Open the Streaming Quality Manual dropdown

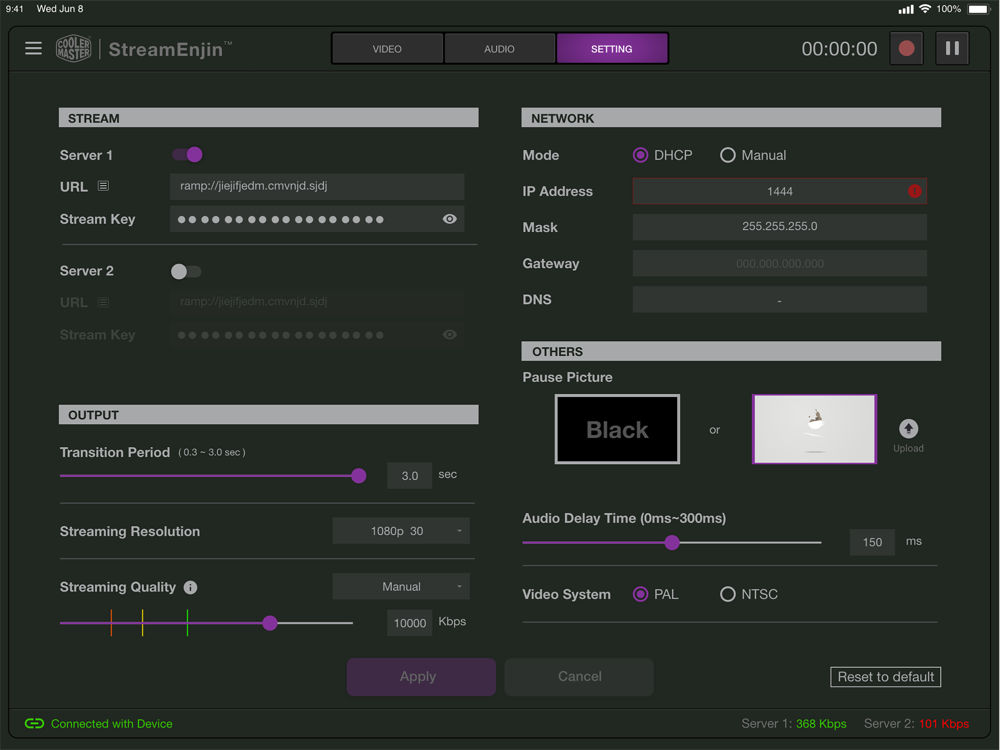click(401, 586)
